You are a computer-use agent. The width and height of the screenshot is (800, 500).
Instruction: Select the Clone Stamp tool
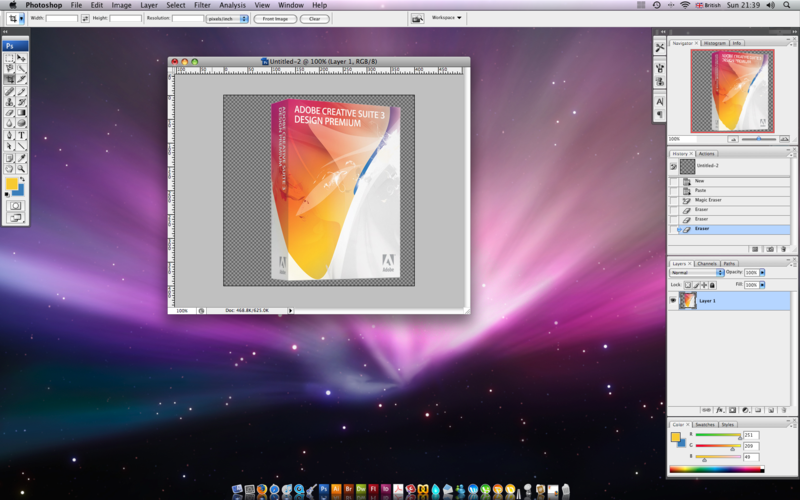click(9, 102)
